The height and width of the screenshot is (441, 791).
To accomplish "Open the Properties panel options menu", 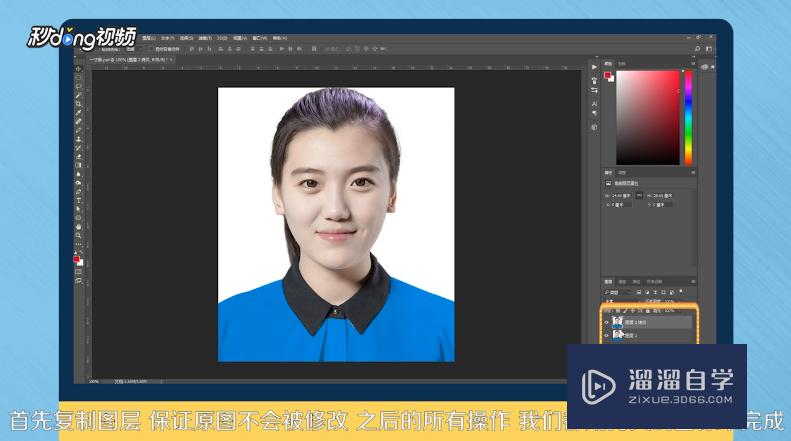I will (694, 172).
